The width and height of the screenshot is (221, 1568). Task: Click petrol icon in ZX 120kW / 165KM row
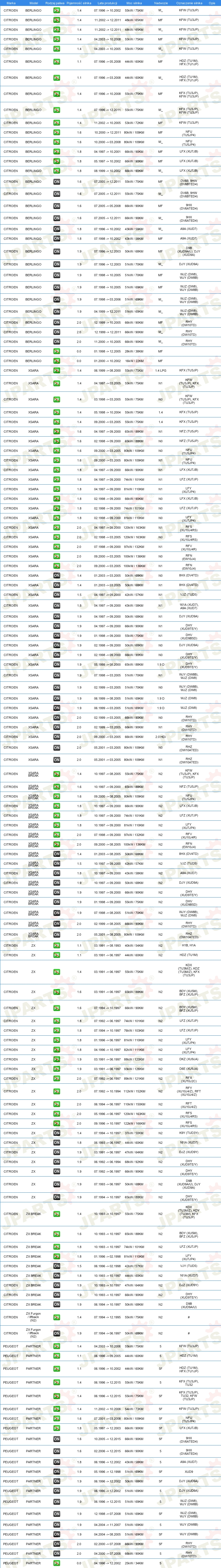tap(57, 1114)
